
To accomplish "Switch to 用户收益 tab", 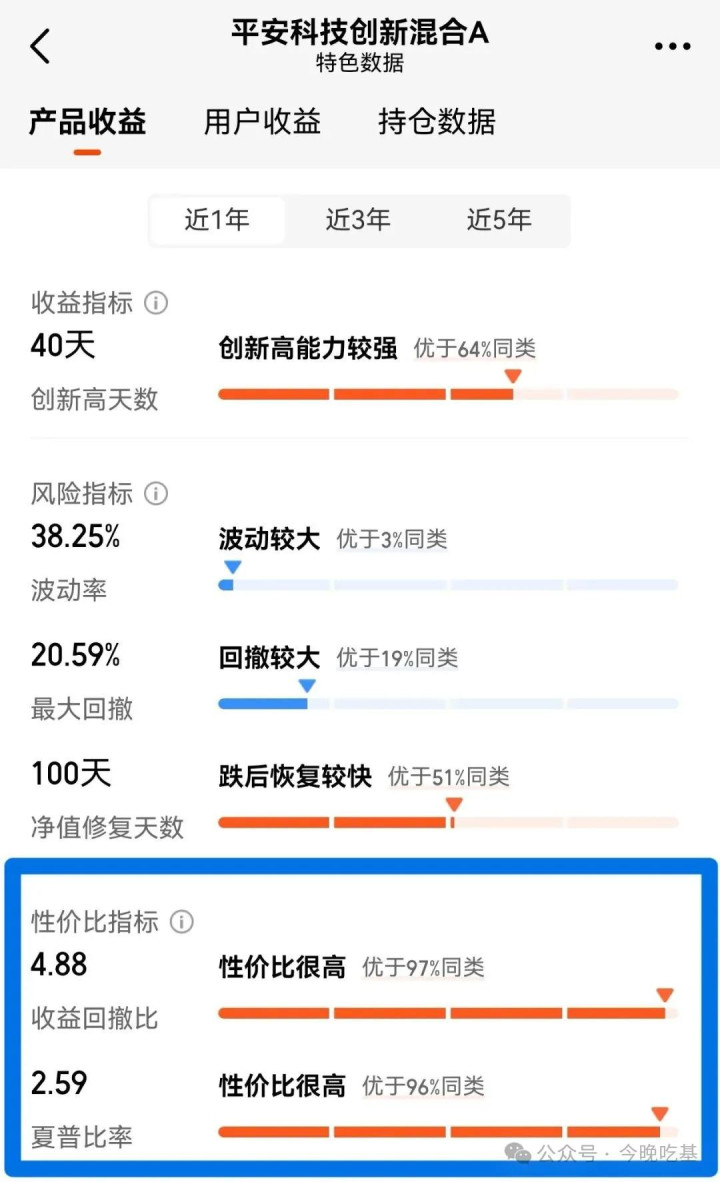I will tap(262, 122).
